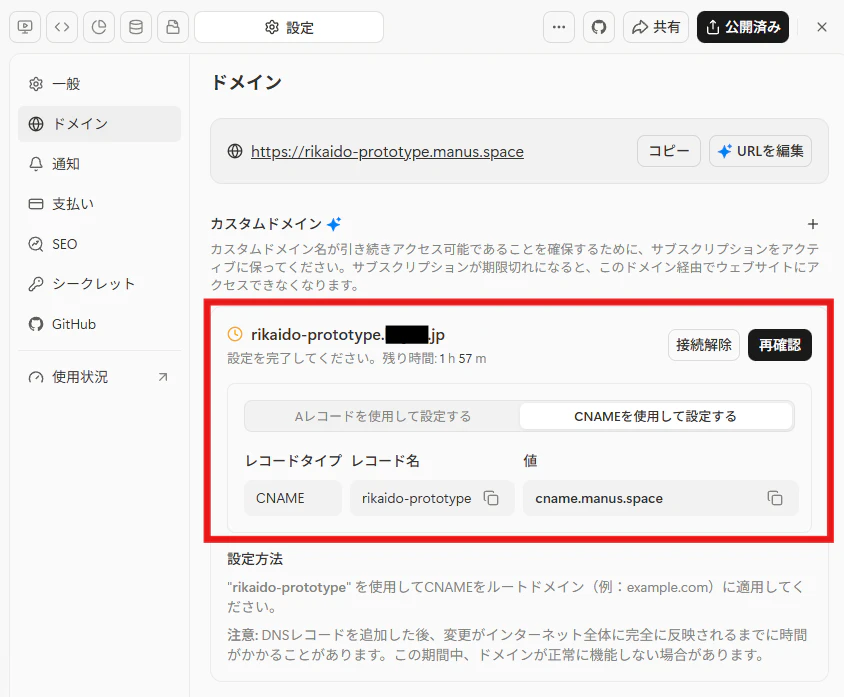This screenshot has width=844, height=697.
Task: Click the CNAME record type field
Action: (293, 498)
